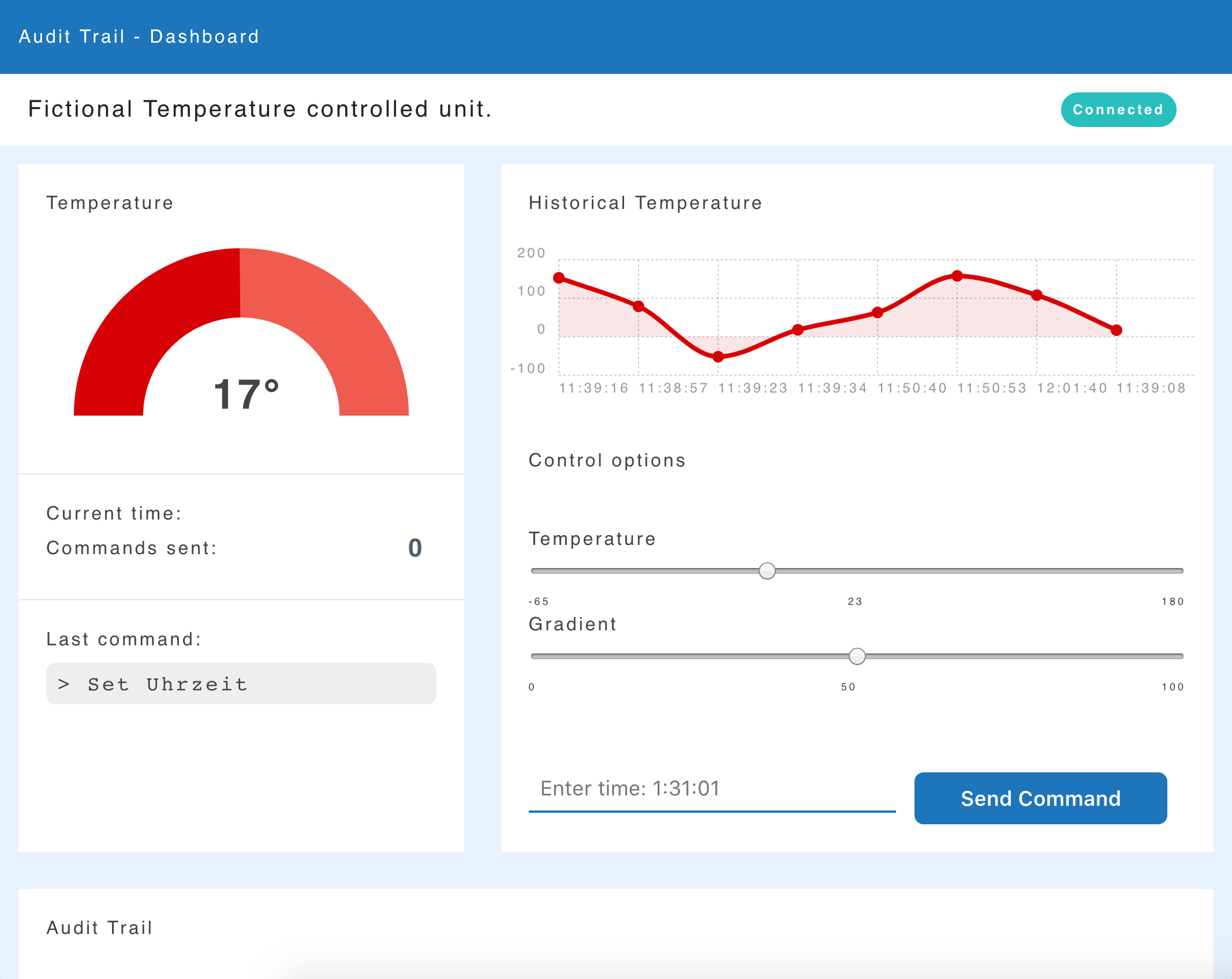Click the 'Gradient' slider title
The height and width of the screenshot is (979, 1232).
(x=573, y=624)
